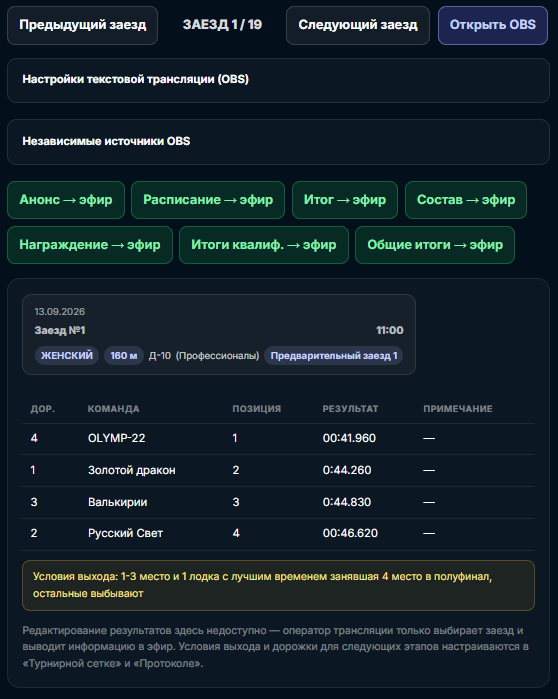Click the result 0:44.260
The image size is (558, 699).
click(x=347, y=470)
